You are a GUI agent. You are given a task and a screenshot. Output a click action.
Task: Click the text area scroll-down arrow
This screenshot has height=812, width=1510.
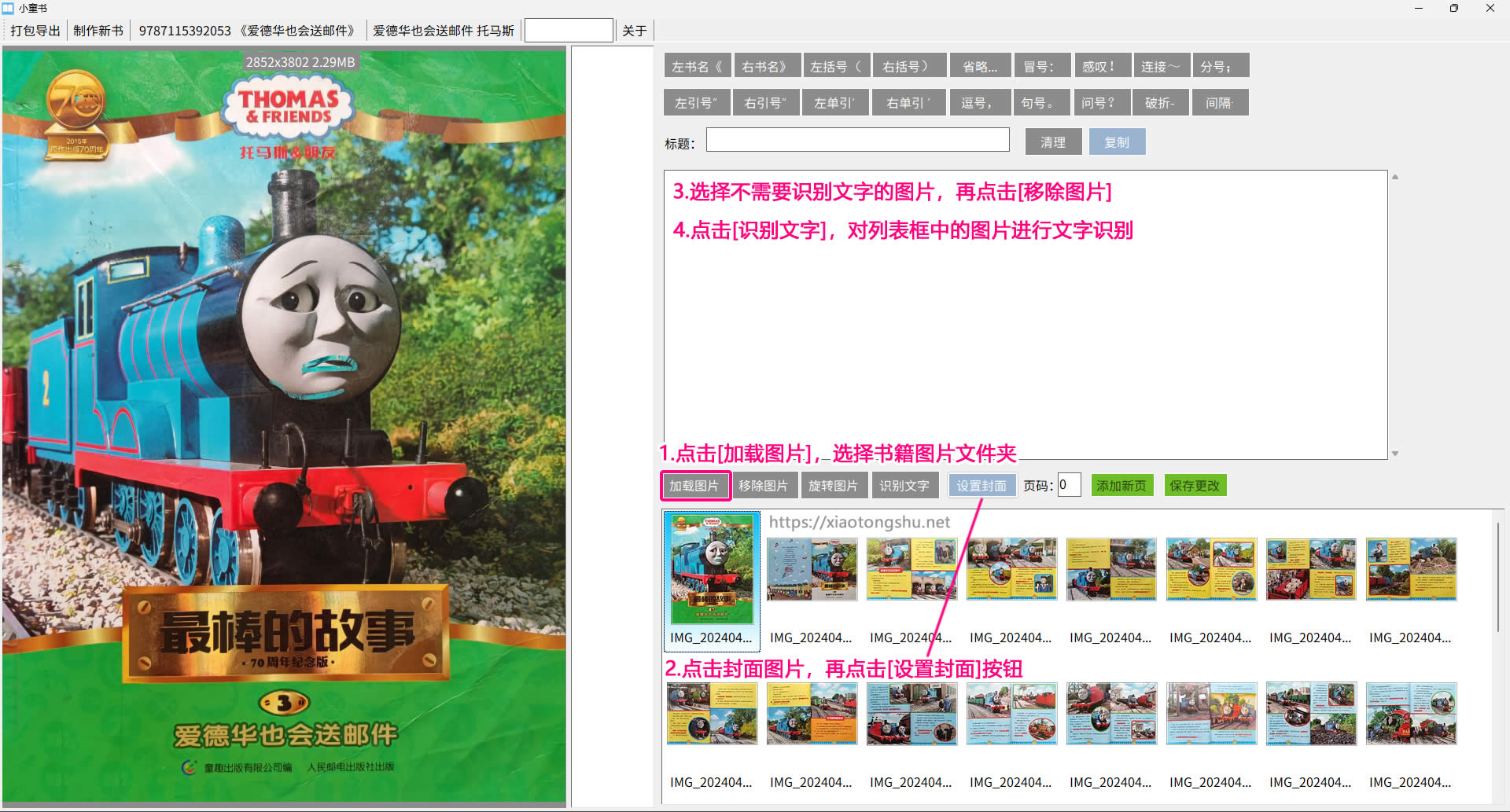pyautogui.click(x=1395, y=454)
